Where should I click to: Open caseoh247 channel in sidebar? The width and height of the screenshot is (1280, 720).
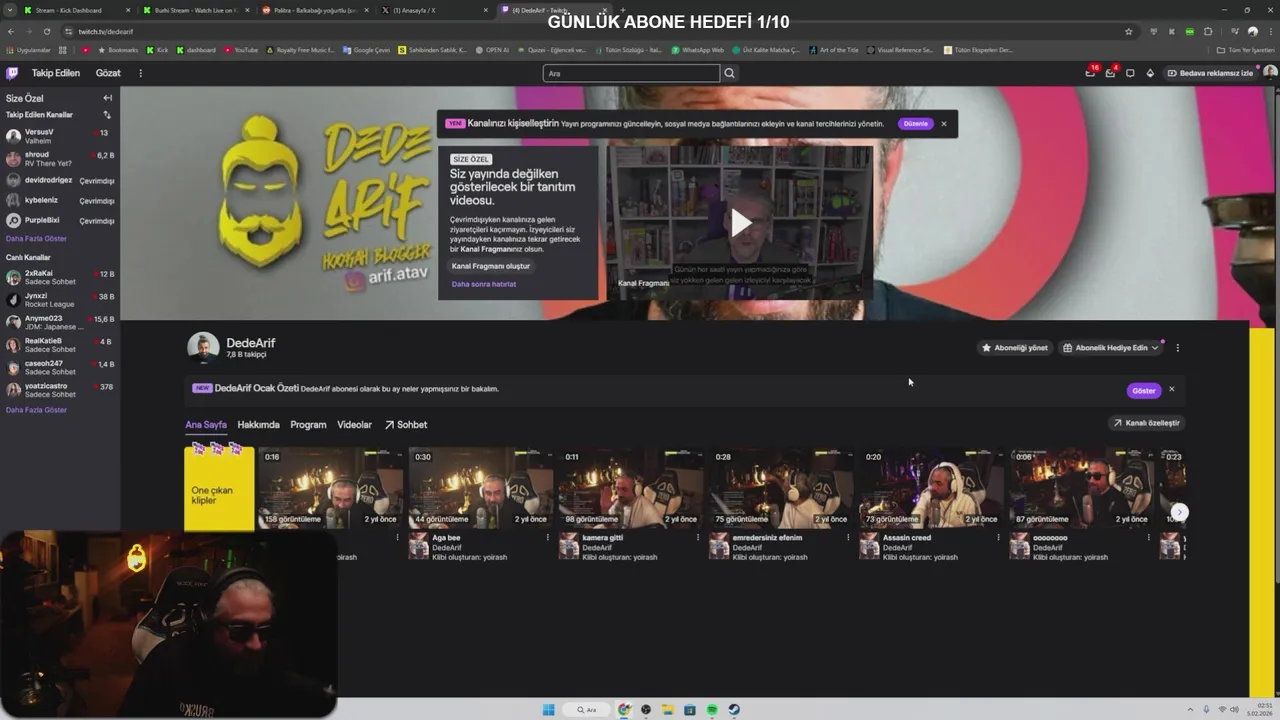click(x=60, y=367)
